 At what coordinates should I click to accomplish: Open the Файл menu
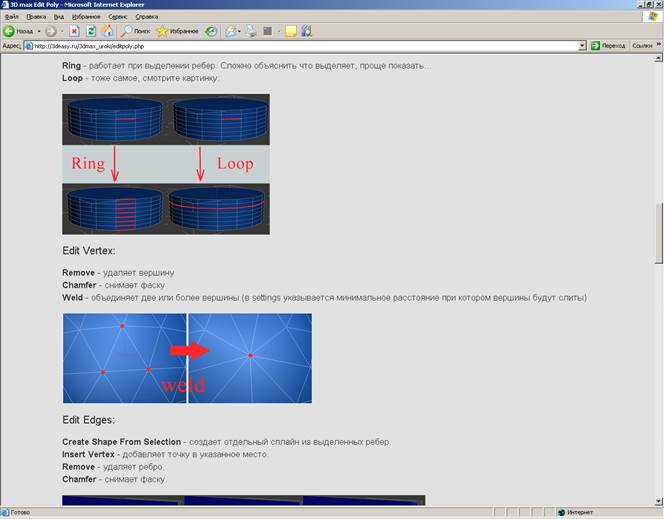click(x=11, y=17)
